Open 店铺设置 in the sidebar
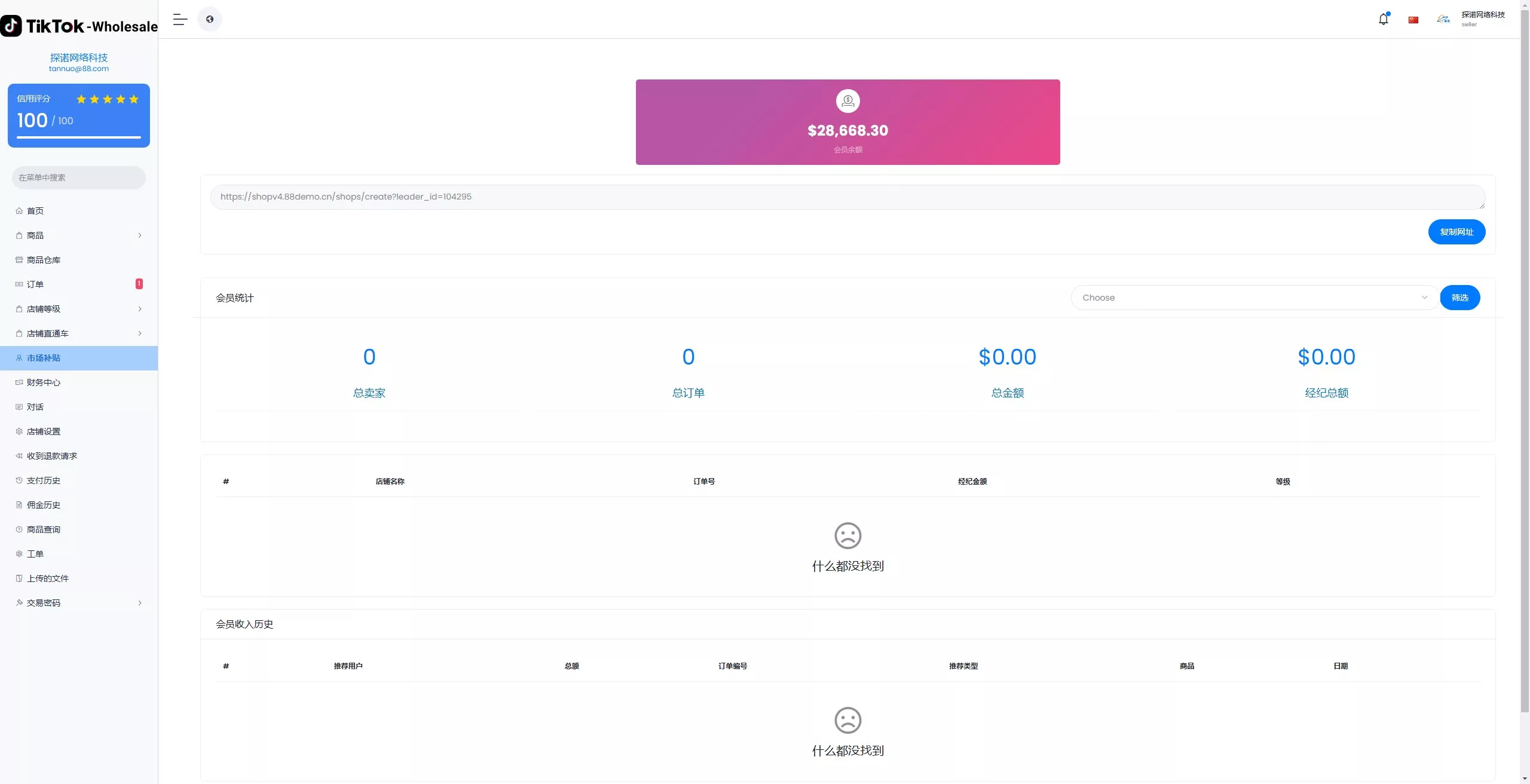 click(44, 431)
